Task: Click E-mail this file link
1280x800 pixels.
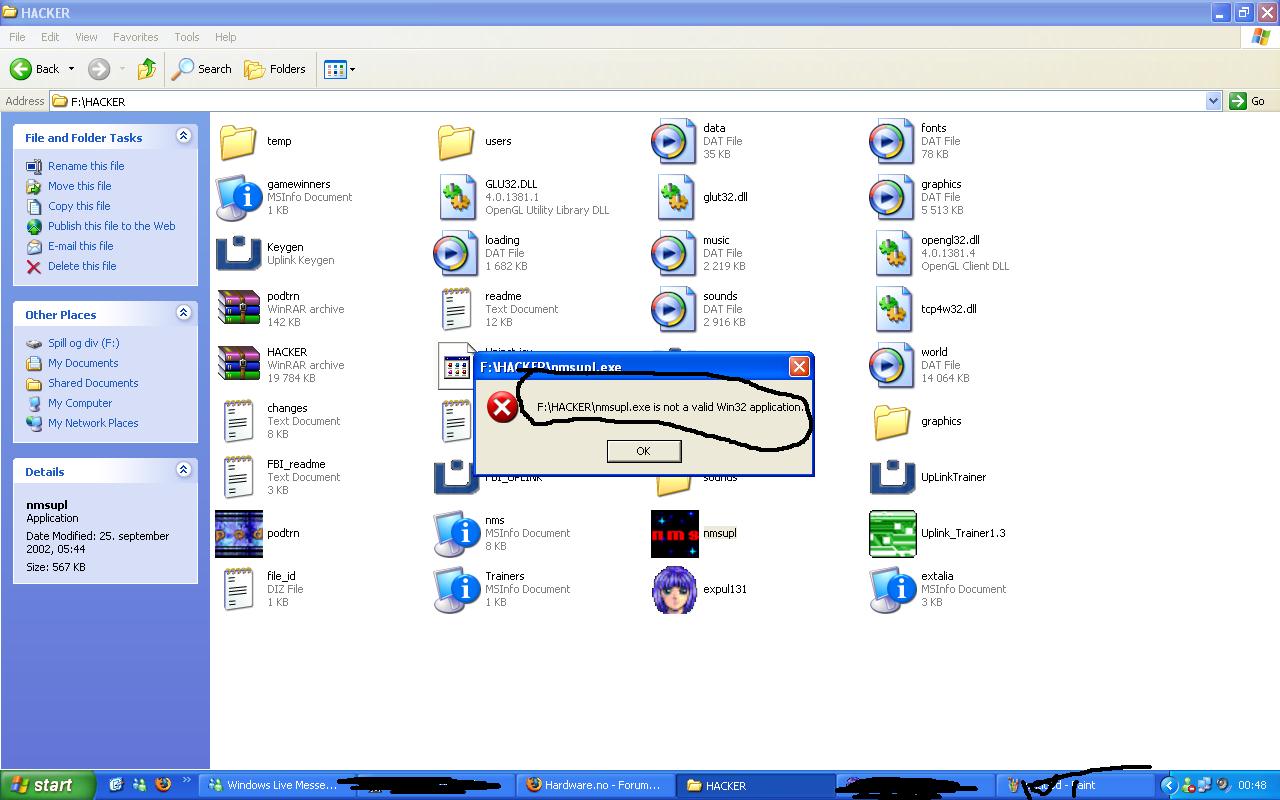Action: (x=81, y=246)
